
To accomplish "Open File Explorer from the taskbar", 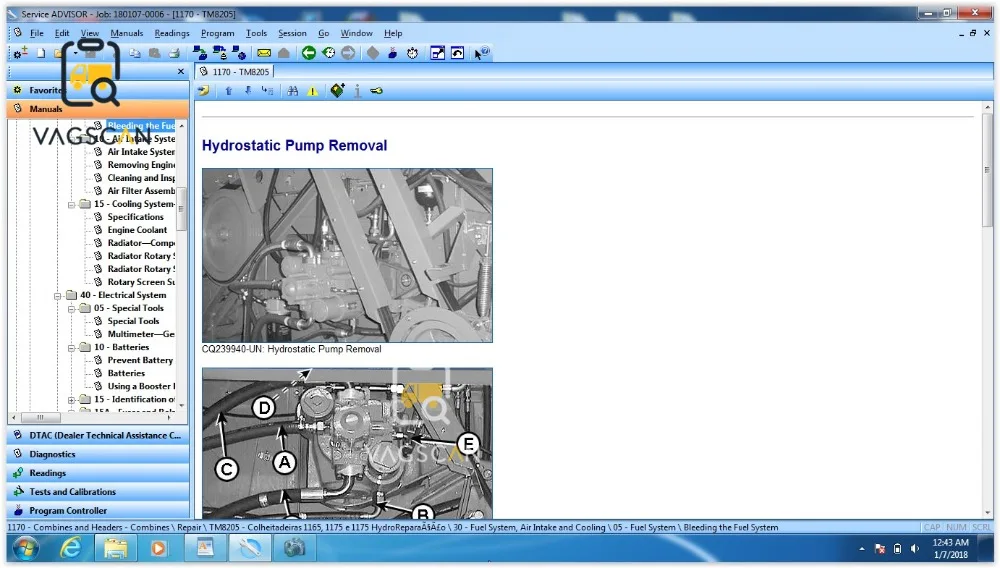I will tap(115, 548).
